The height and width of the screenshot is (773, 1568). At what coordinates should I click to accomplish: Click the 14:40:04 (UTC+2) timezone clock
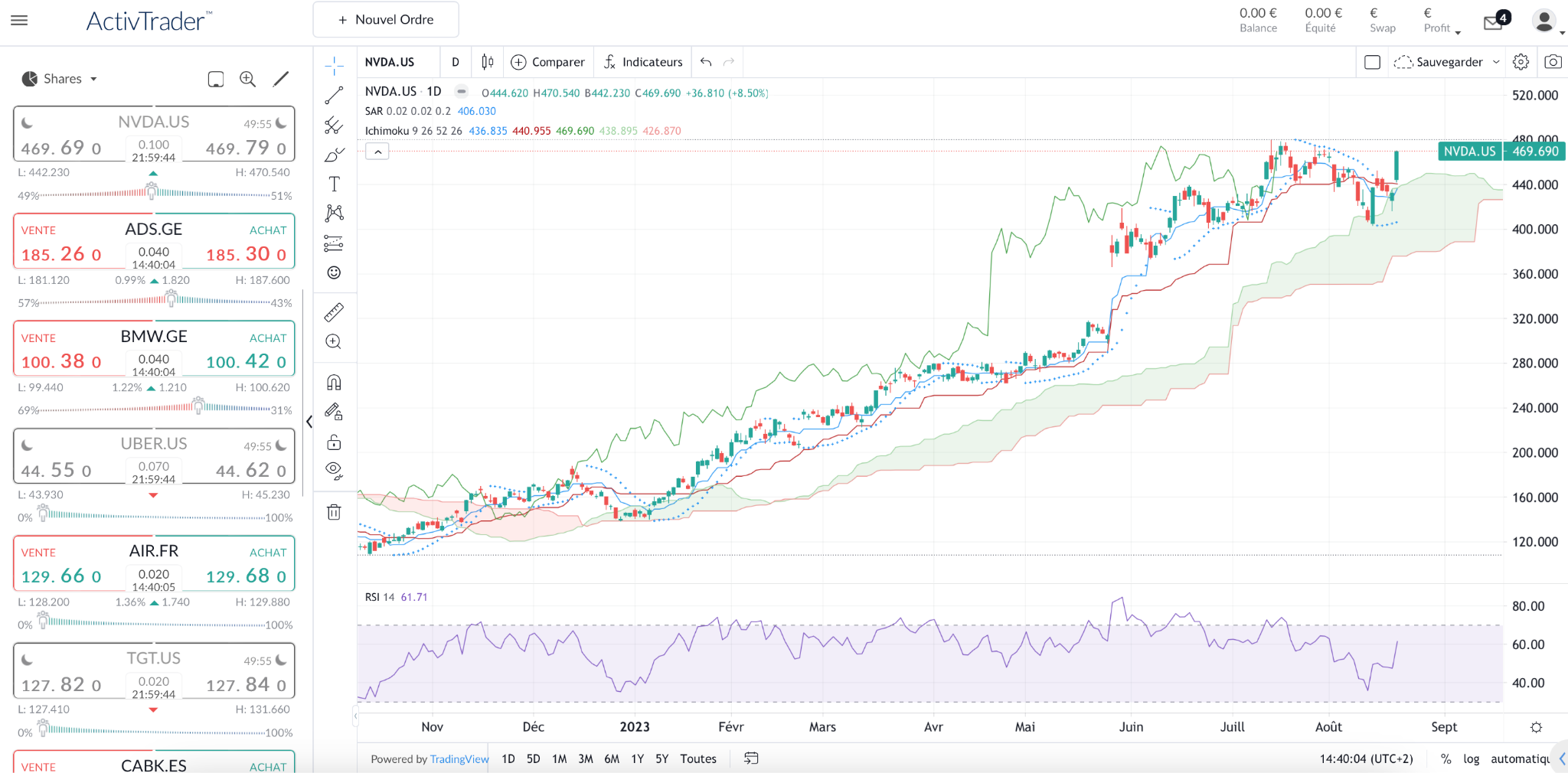(x=1366, y=758)
